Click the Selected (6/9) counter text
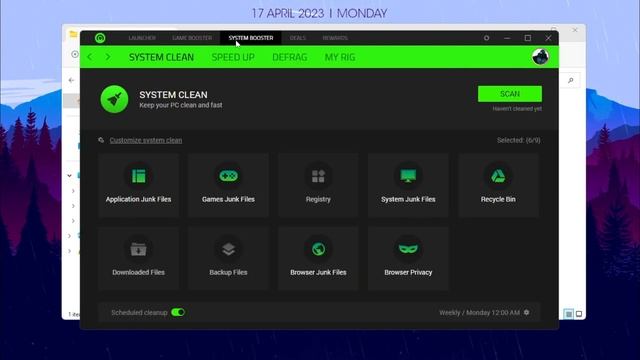 518,140
